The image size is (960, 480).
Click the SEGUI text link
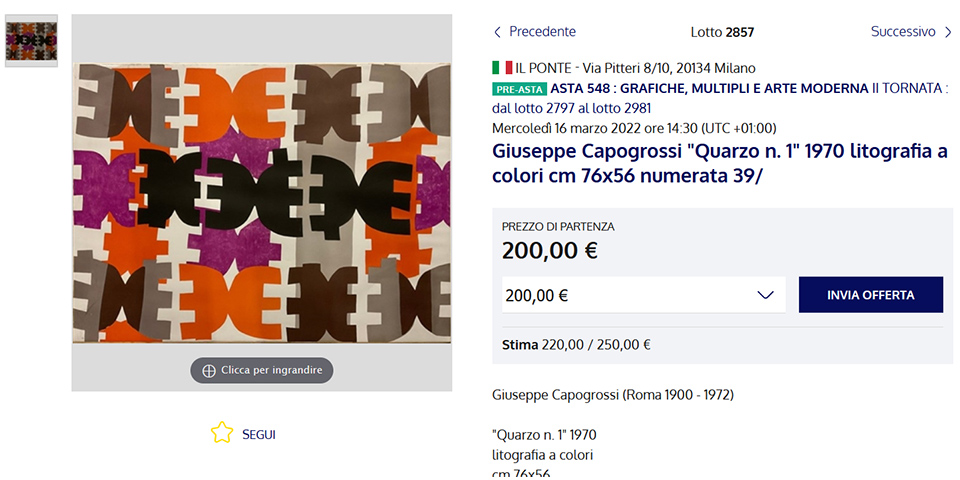point(258,434)
